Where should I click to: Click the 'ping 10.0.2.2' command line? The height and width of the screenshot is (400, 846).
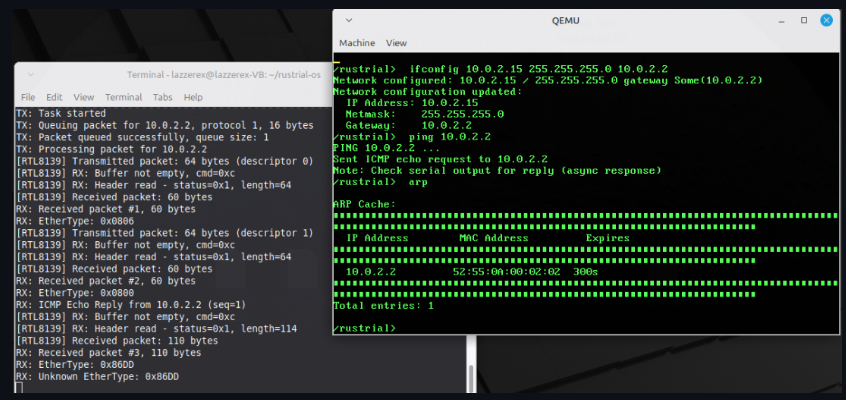[412, 137]
